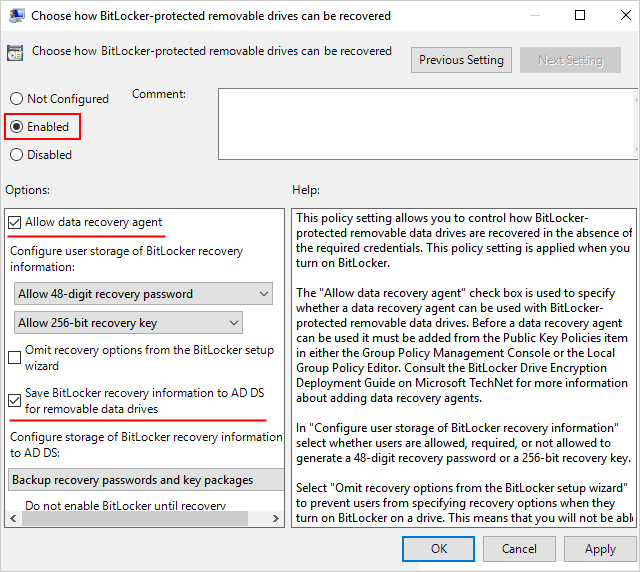Click the Next Setting button
Image resolution: width=640 pixels, height=572 pixels.
570,60
